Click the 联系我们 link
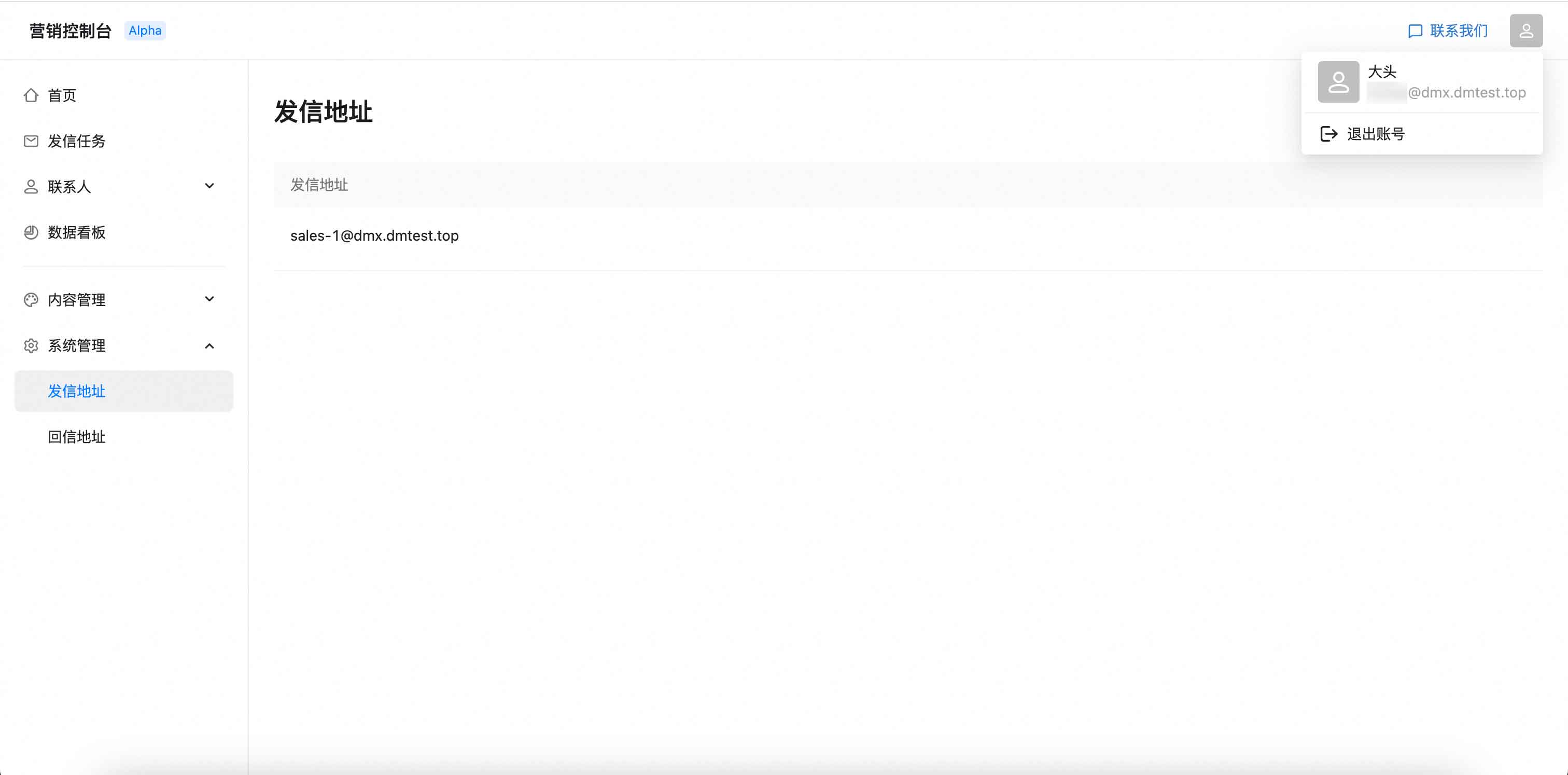 click(x=1459, y=31)
